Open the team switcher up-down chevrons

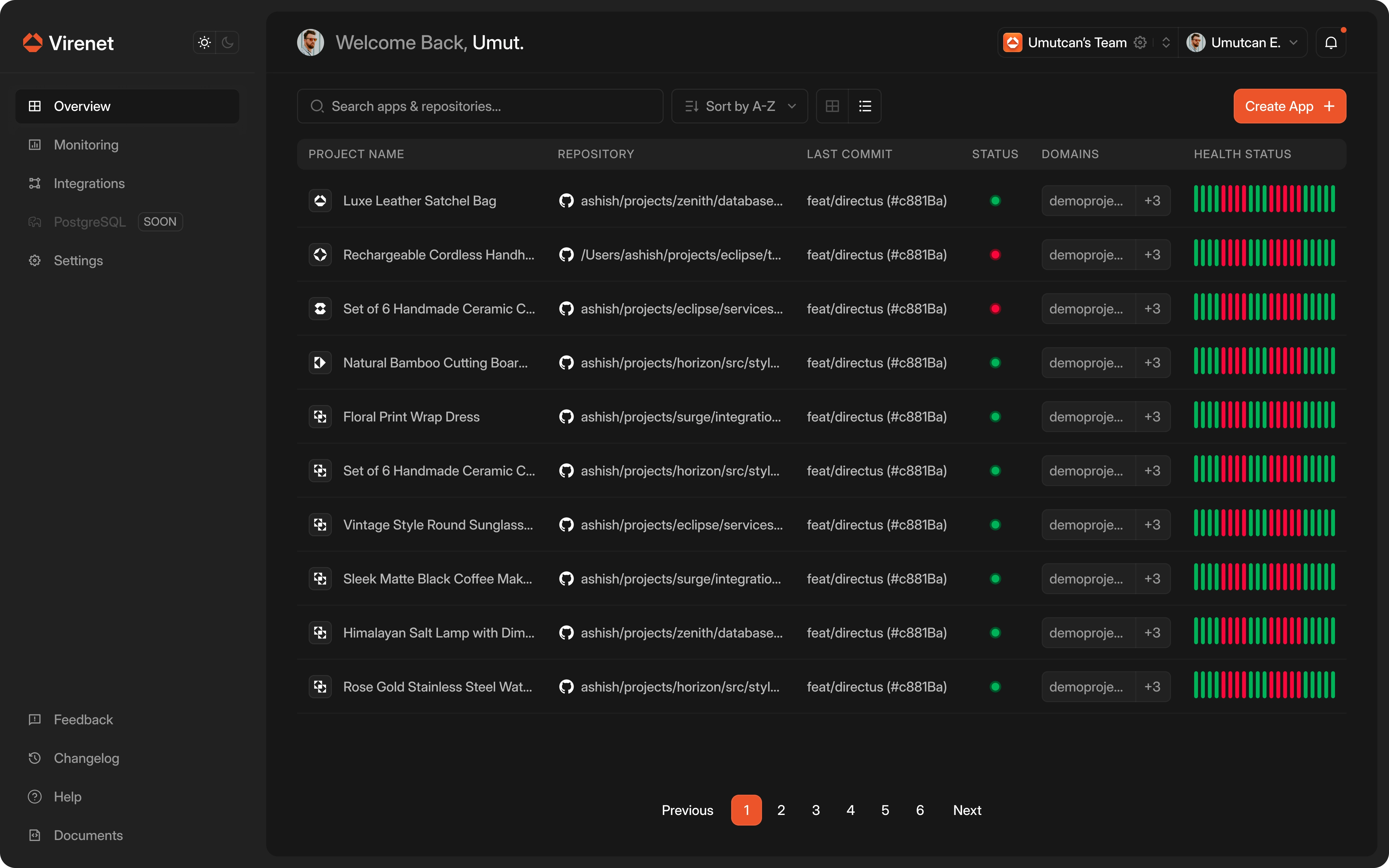click(1166, 42)
